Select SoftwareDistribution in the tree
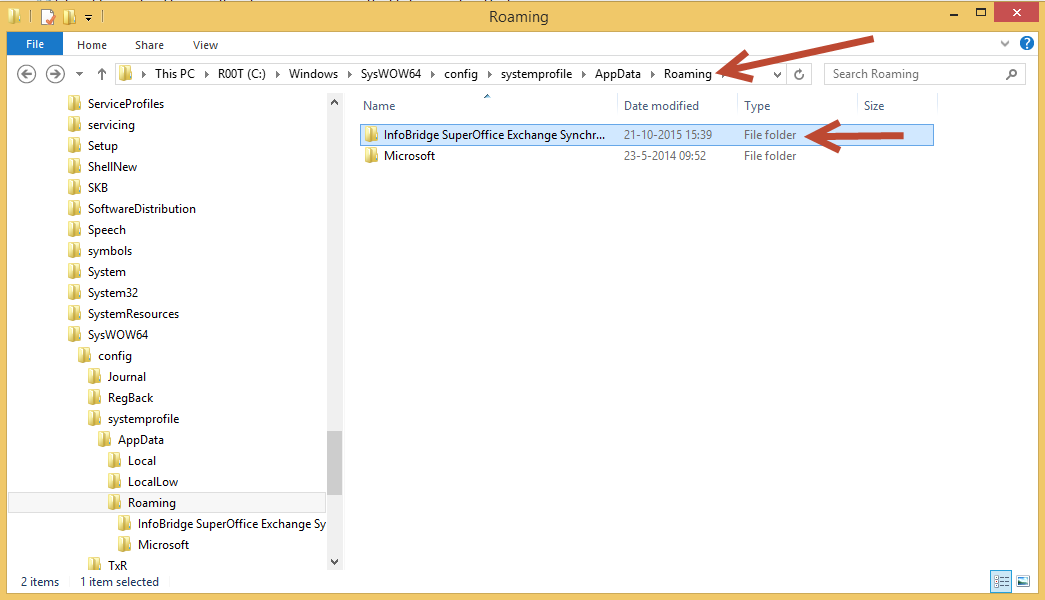The height and width of the screenshot is (600, 1045). 141,209
